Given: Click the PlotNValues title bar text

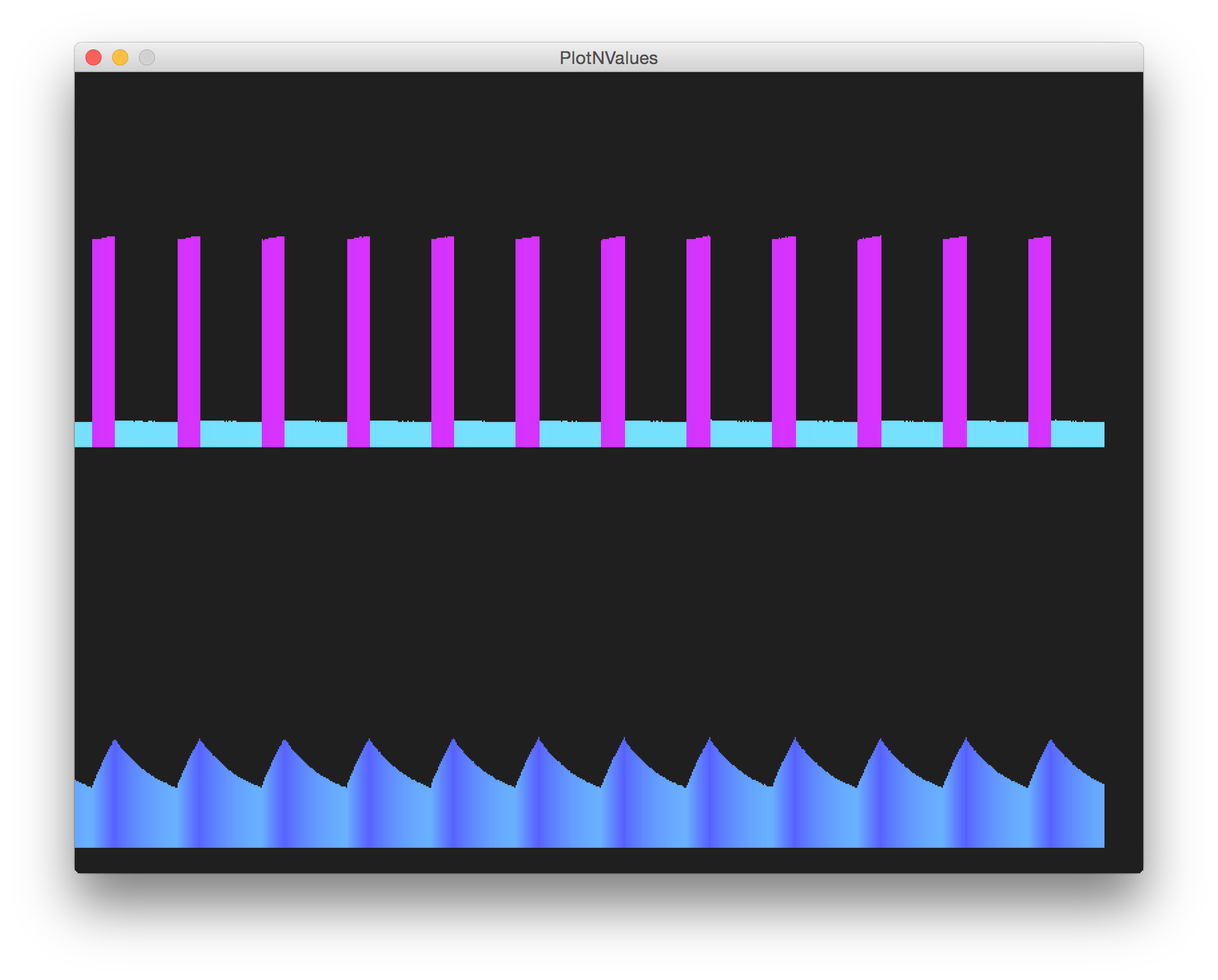Looking at the screenshot, I should 609,58.
